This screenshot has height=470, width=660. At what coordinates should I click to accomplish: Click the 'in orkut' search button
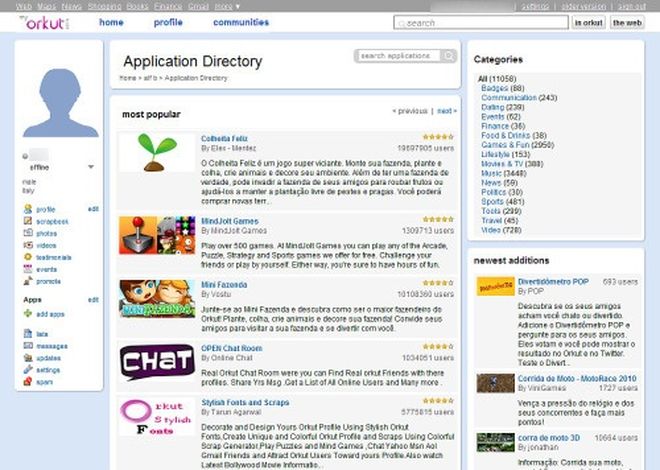(x=588, y=22)
